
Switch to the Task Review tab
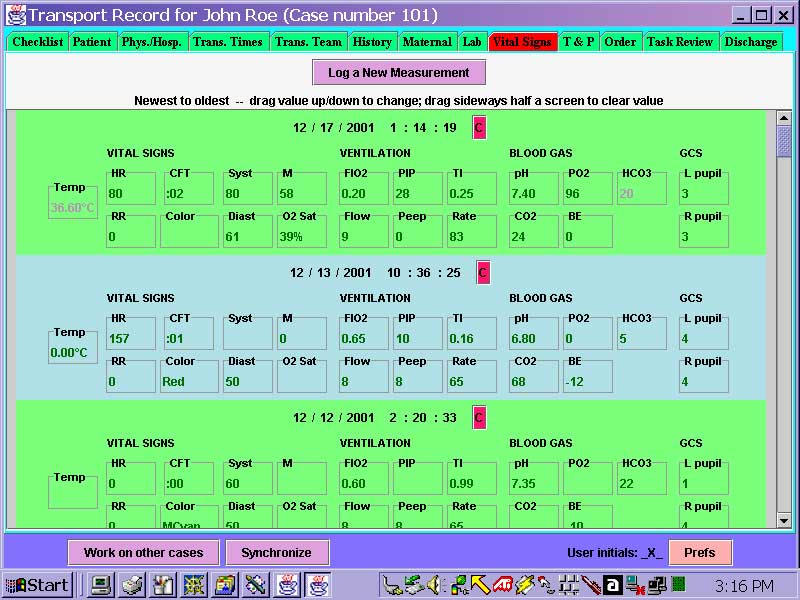(x=681, y=42)
